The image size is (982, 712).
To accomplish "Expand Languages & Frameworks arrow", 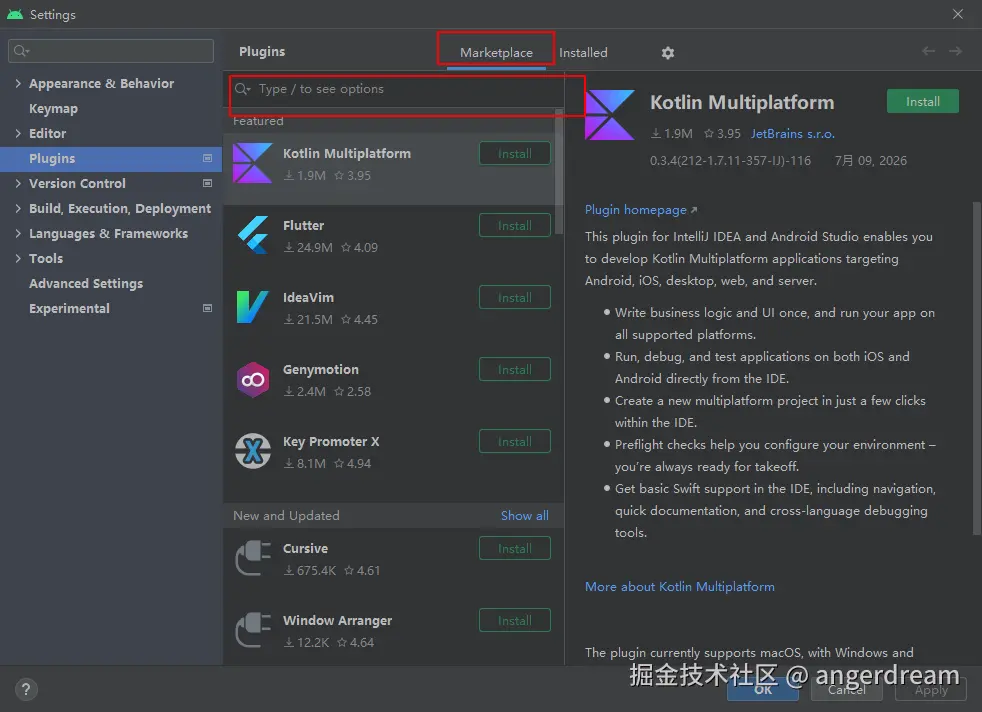I will coord(18,234).
